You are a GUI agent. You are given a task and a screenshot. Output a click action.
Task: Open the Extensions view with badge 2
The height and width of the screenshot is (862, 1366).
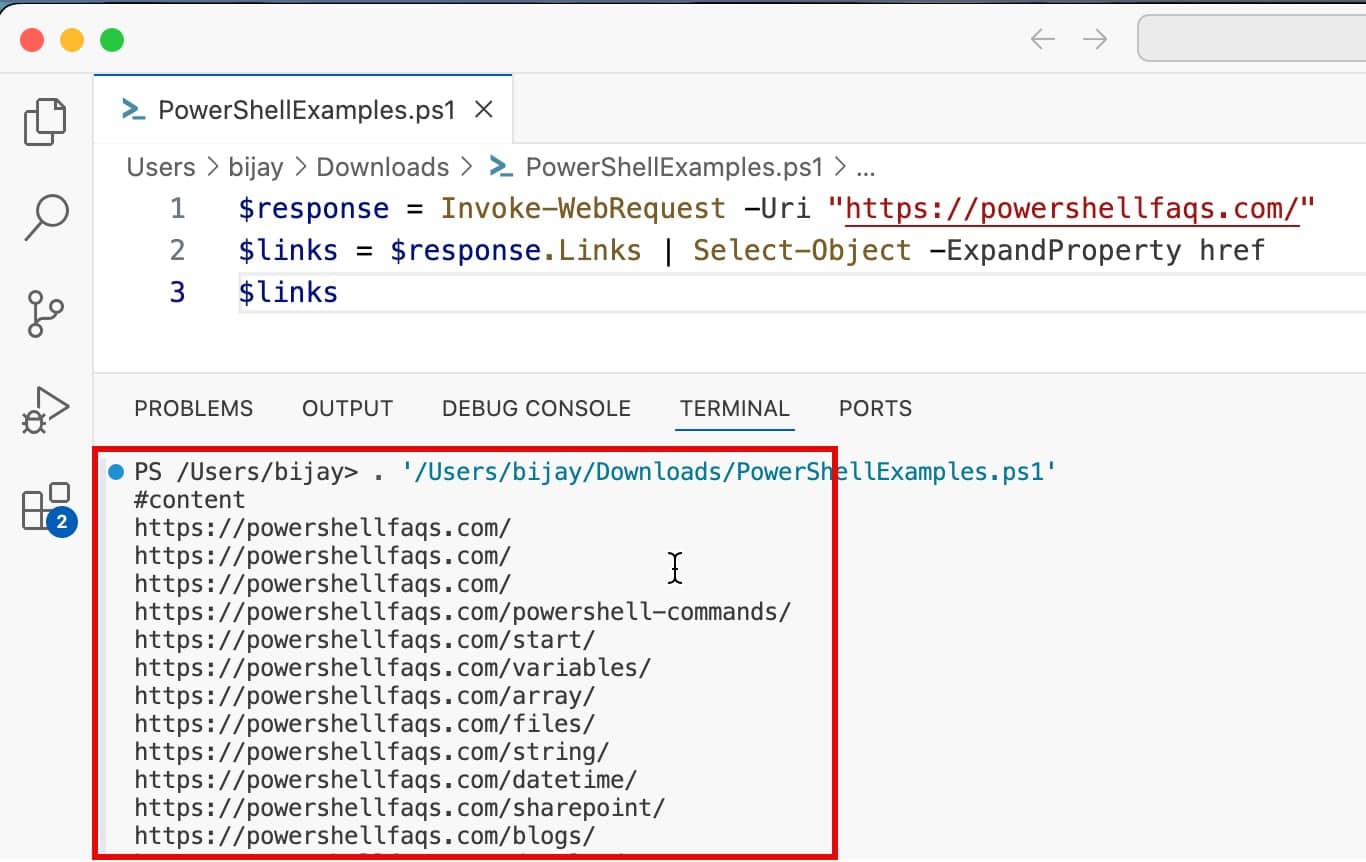click(47, 509)
